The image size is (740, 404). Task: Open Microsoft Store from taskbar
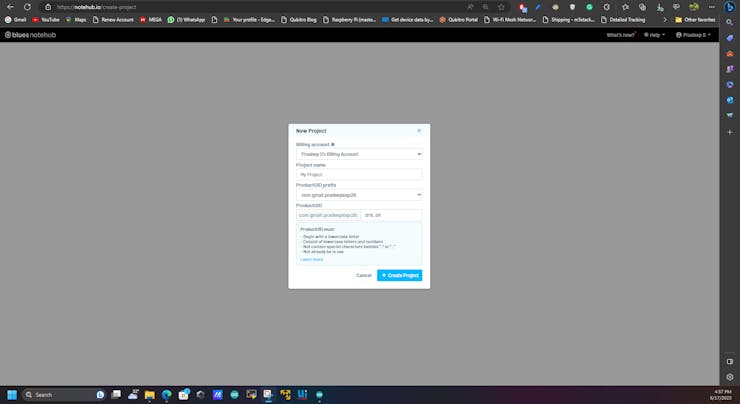(x=184, y=395)
